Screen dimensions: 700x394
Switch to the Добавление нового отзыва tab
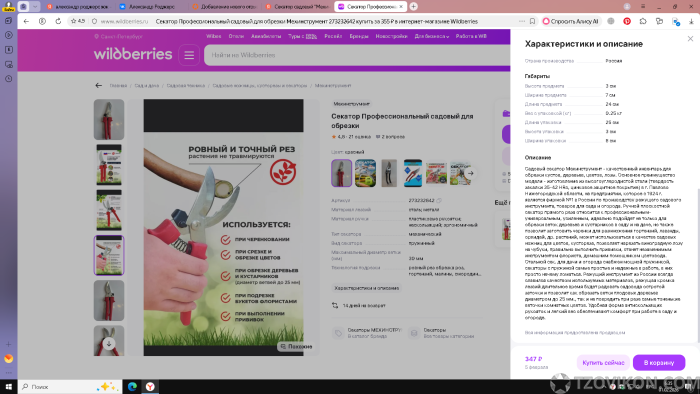click(x=224, y=6)
